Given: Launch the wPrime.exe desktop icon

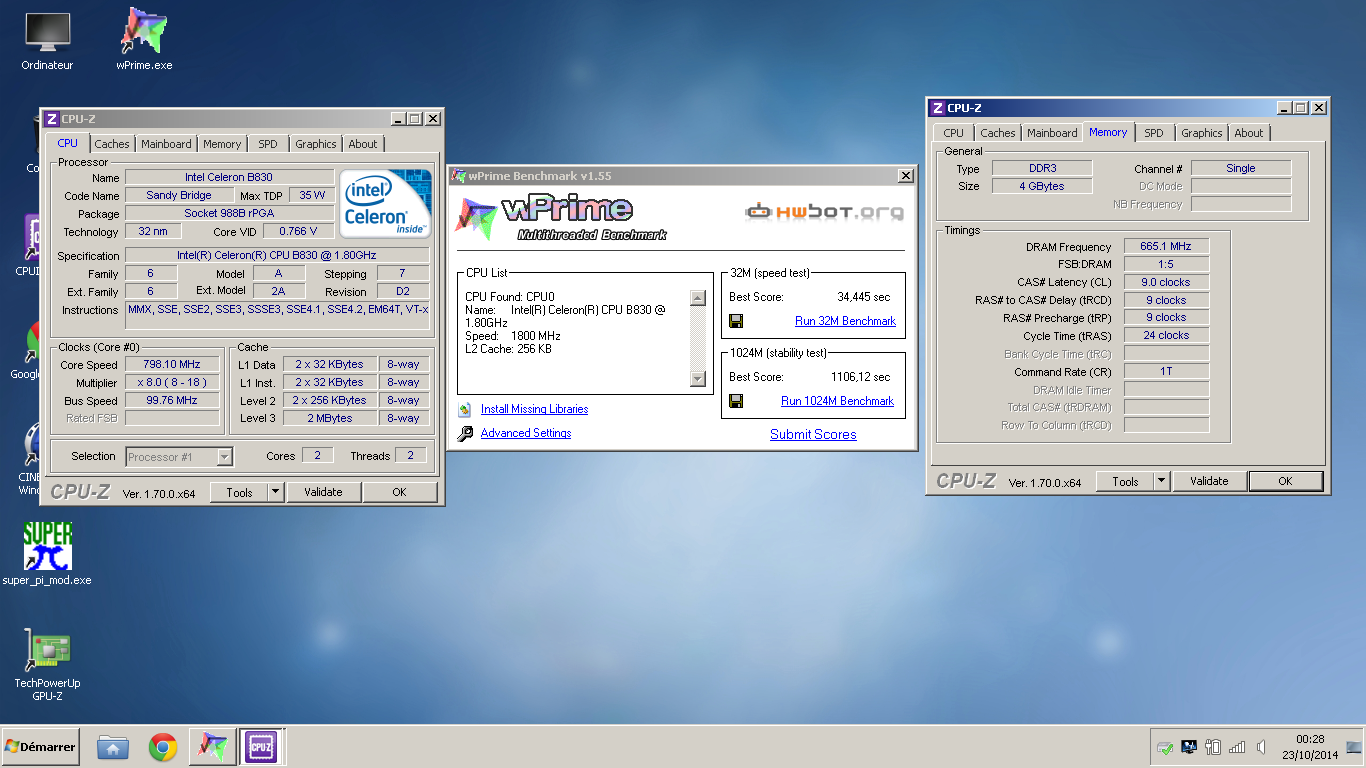Looking at the screenshot, I should pyautogui.click(x=144, y=40).
